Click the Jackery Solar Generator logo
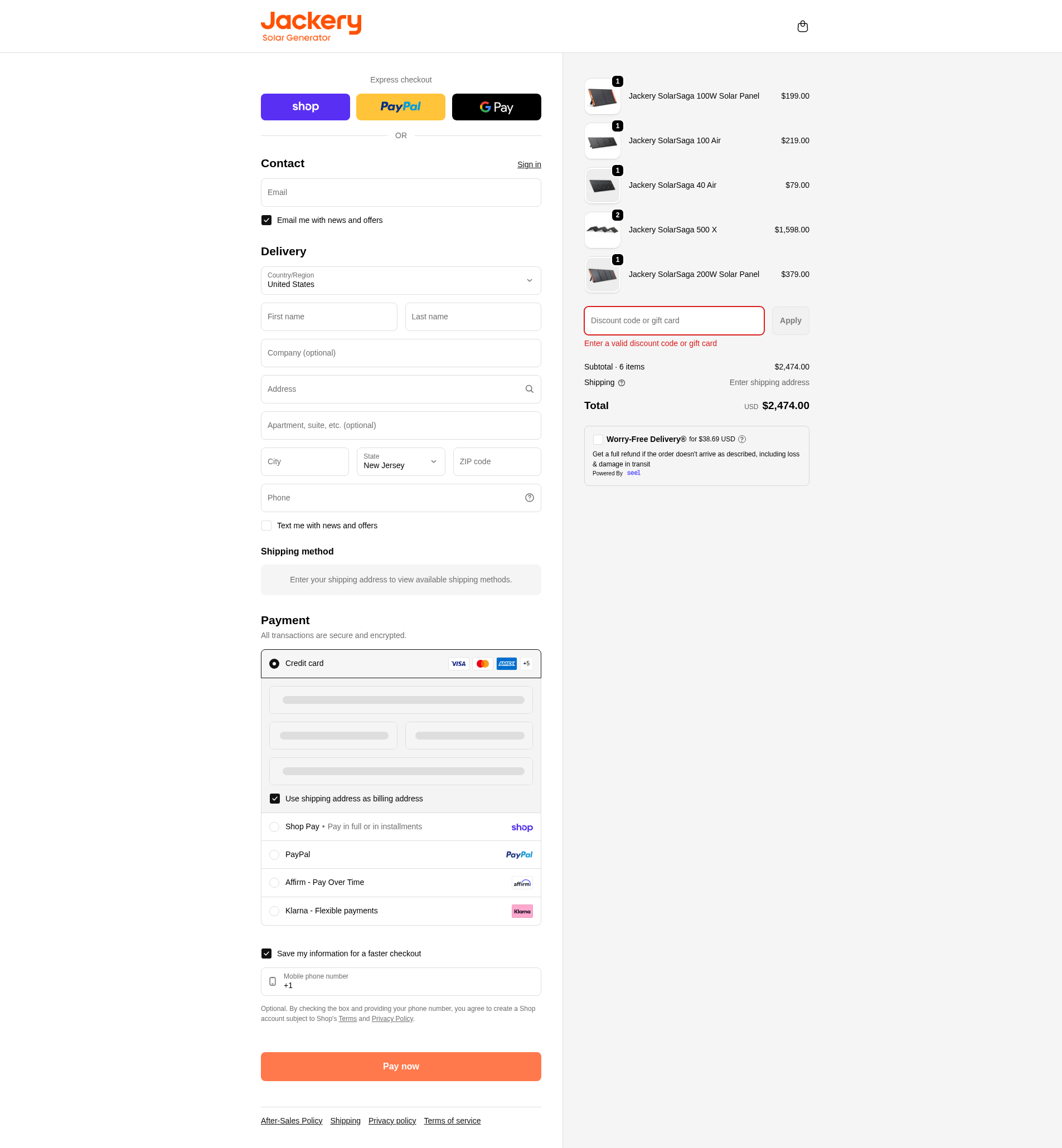 point(311,25)
